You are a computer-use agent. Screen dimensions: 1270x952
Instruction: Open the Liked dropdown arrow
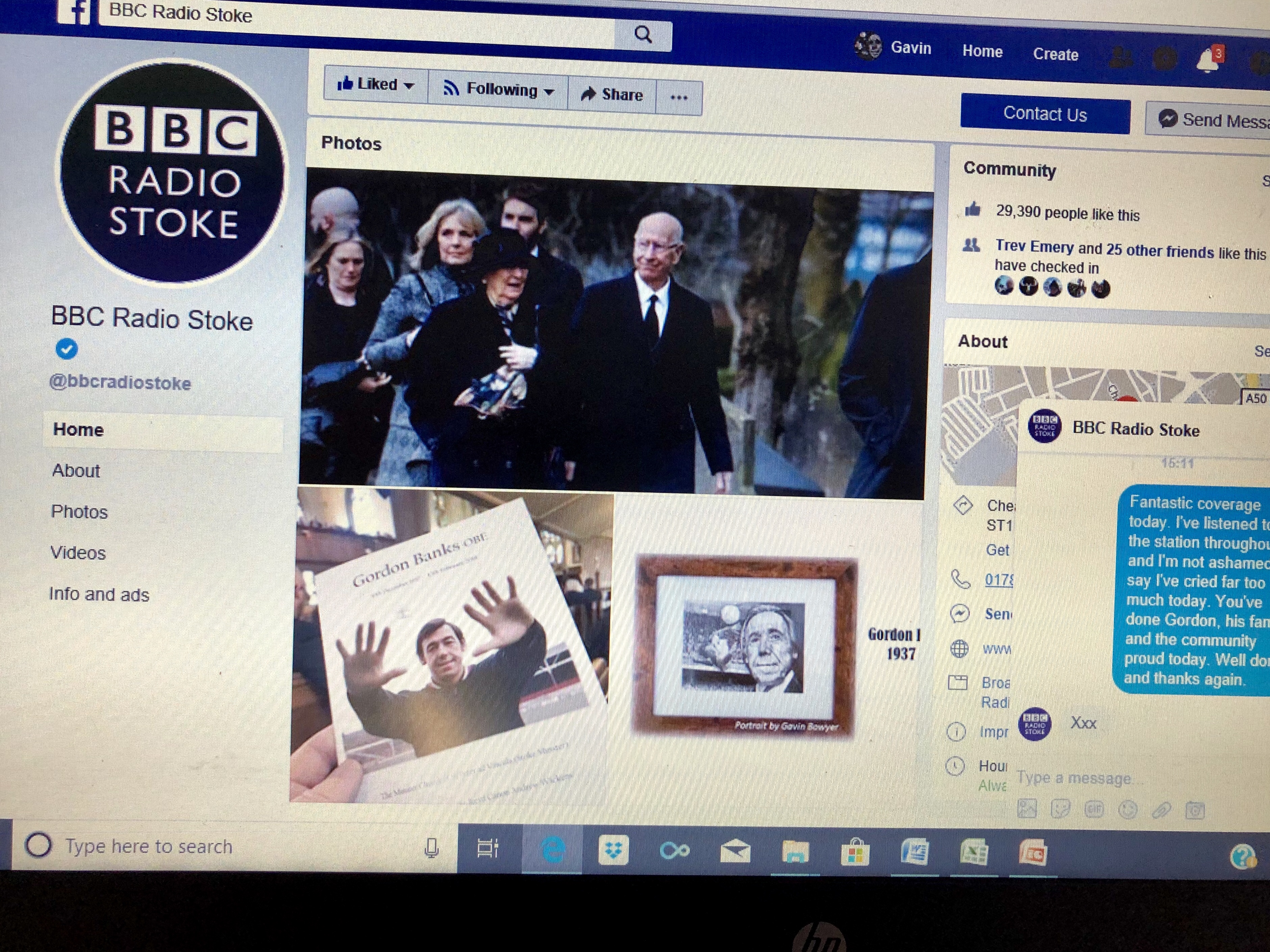(x=409, y=86)
